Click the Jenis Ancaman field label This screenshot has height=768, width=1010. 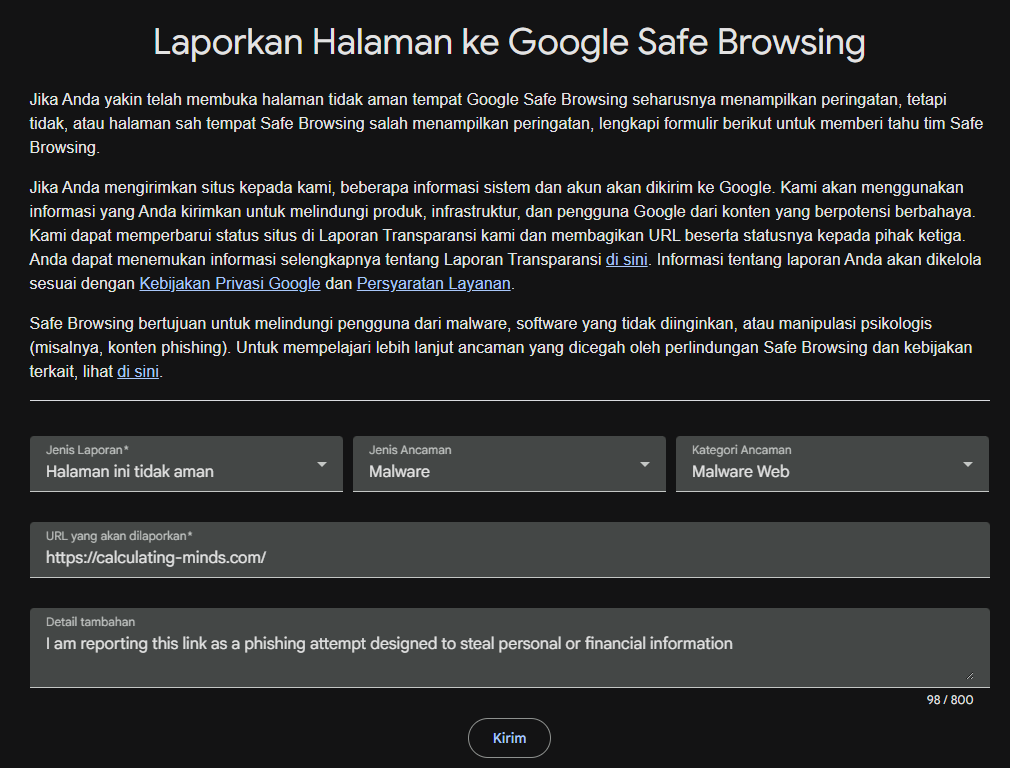[410, 450]
